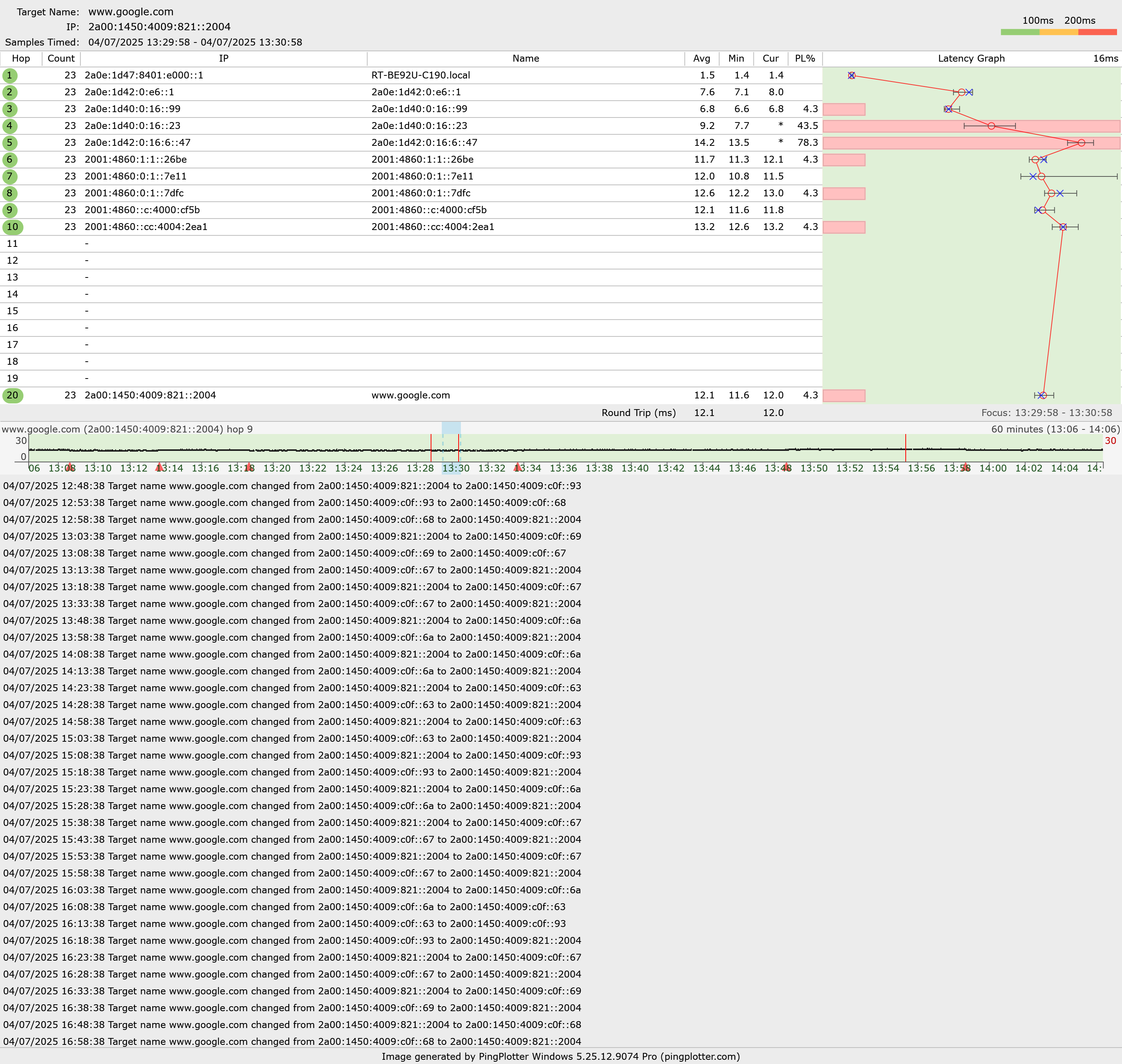Click the Samples Timed date range text

click(x=195, y=42)
